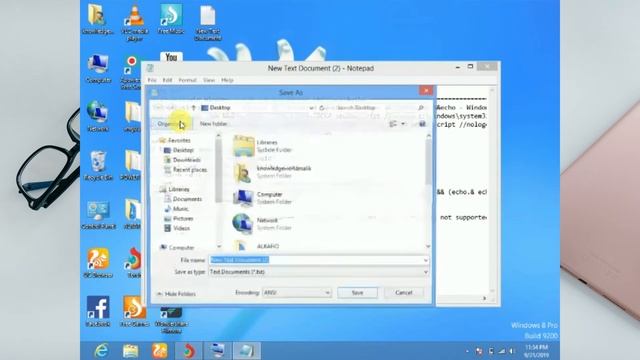640x360 pixels.
Task: Open the New Text Document desktop file
Action: [208, 22]
